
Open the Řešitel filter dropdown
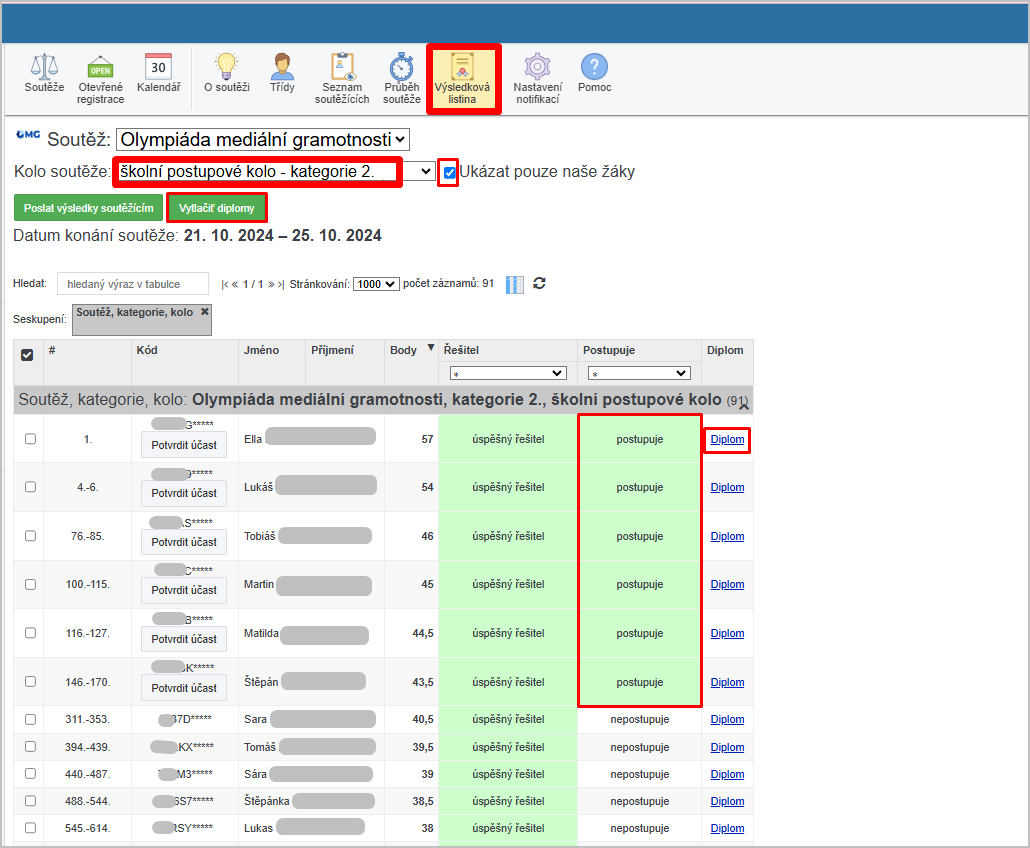coord(508,373)
